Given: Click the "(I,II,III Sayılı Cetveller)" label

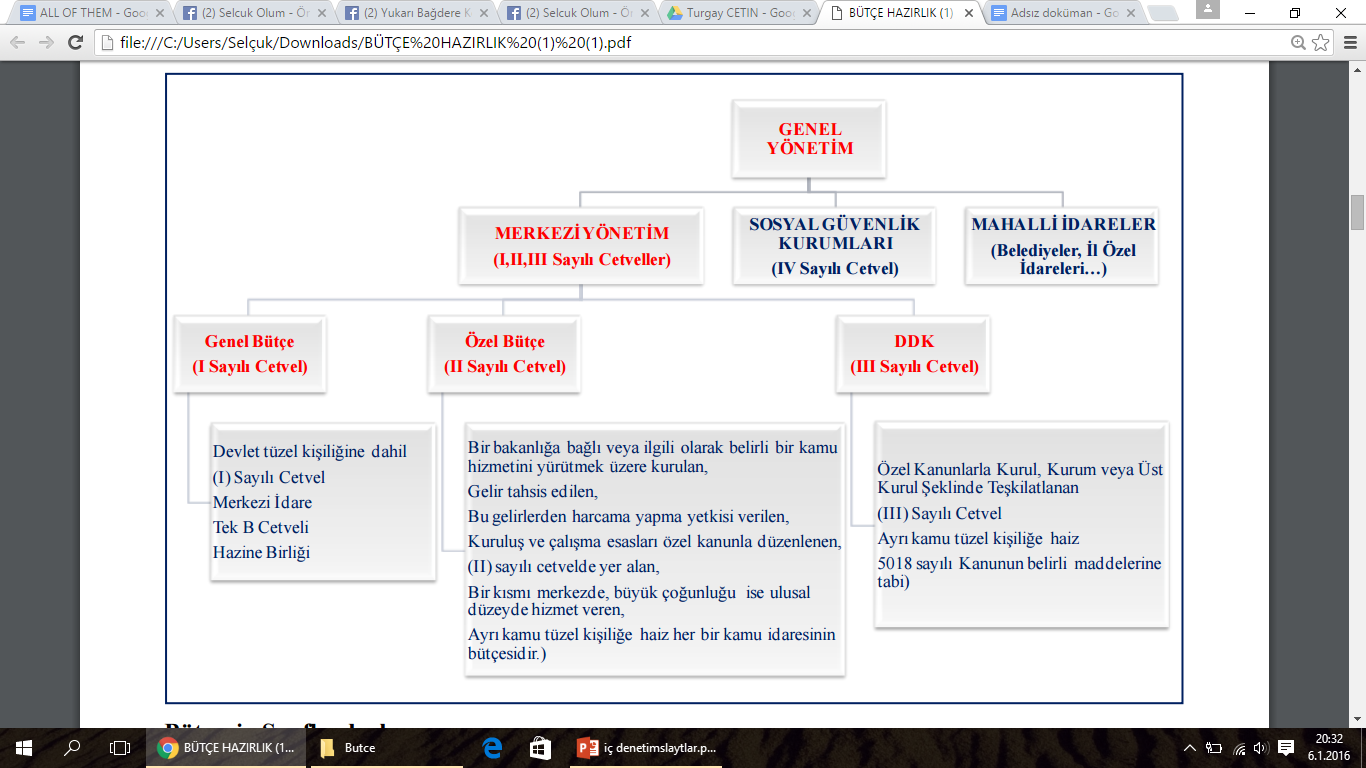Looking at the screenshot, I should tap(582, 260).
